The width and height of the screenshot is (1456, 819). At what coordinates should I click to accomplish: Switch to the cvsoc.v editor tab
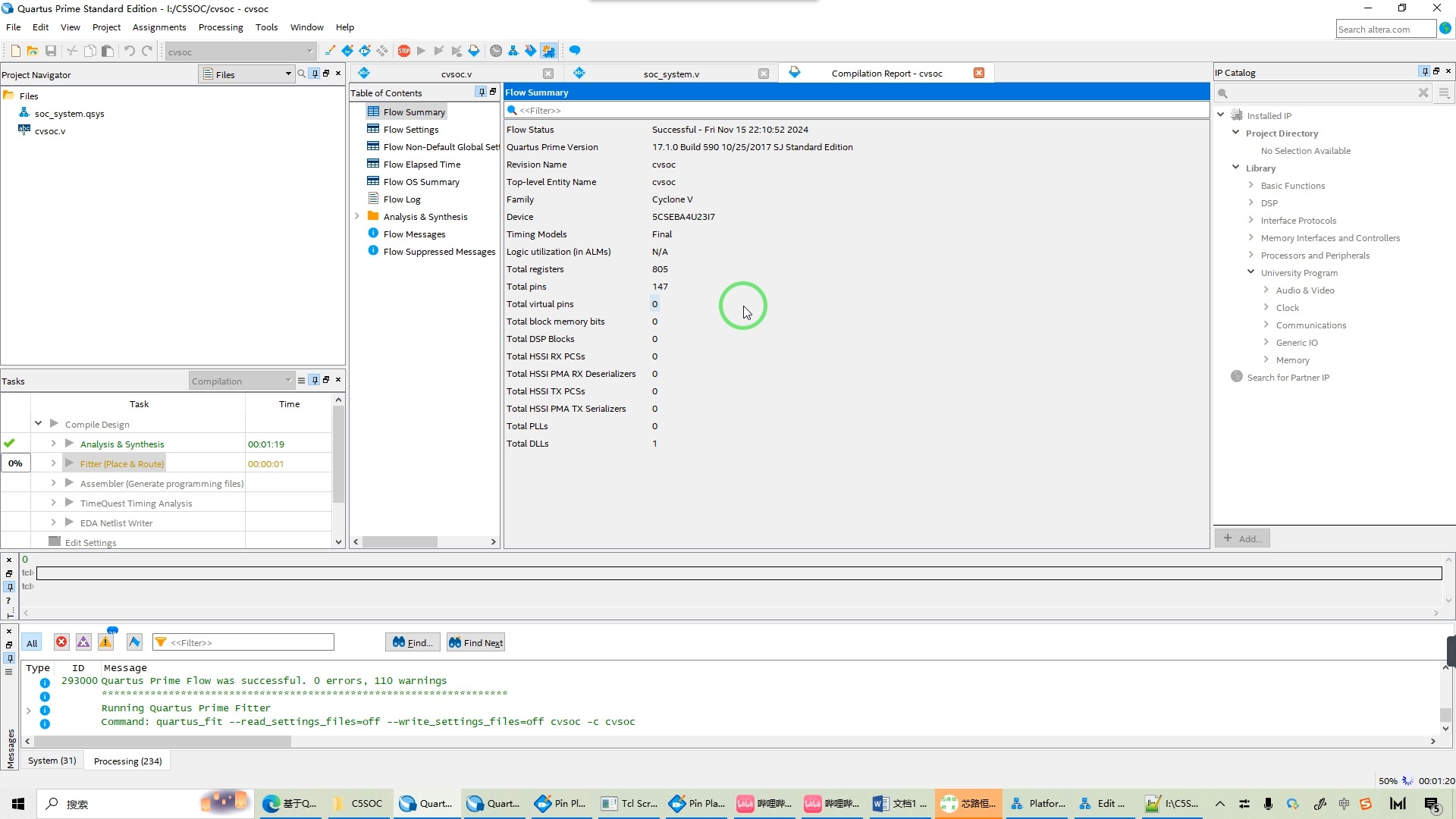(x=457, y=74)
